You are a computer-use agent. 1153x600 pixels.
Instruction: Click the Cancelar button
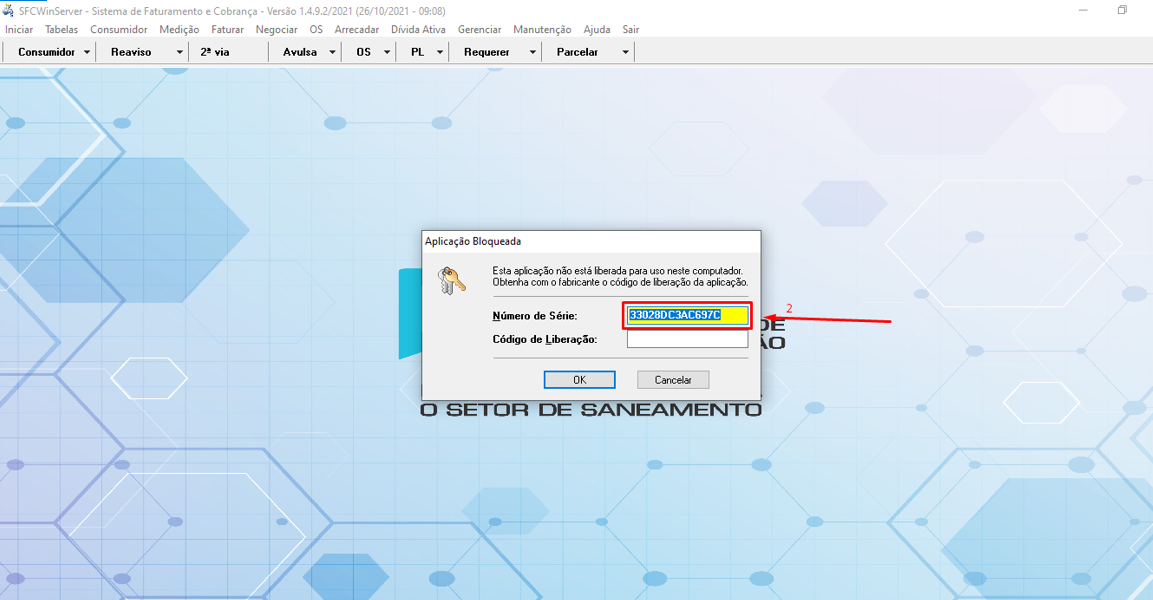click(x=673, y=380)
